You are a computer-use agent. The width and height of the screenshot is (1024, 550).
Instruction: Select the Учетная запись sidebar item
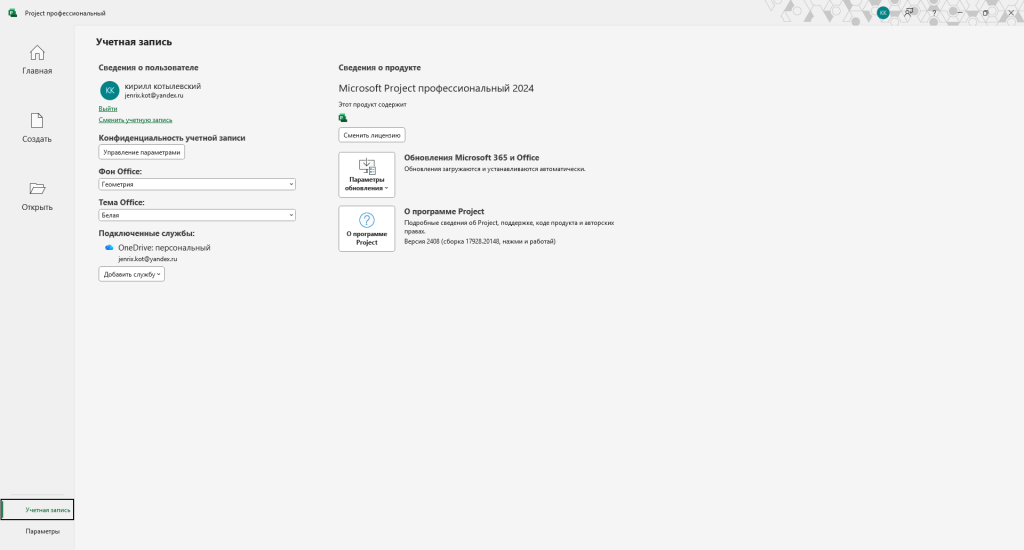[x=37, y=510]
